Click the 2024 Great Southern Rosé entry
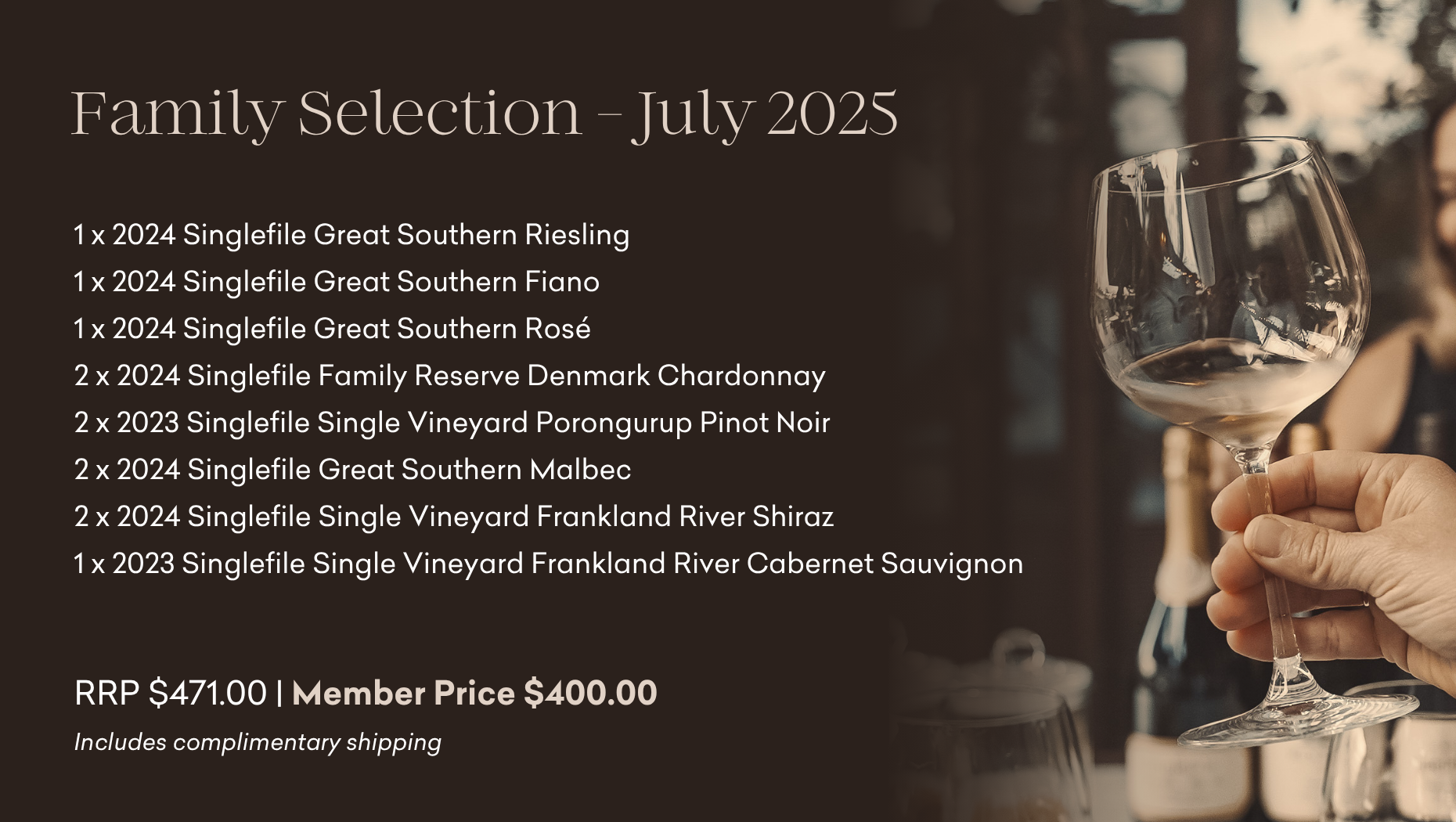The image size is (1456, 822). tap(332, 328)
